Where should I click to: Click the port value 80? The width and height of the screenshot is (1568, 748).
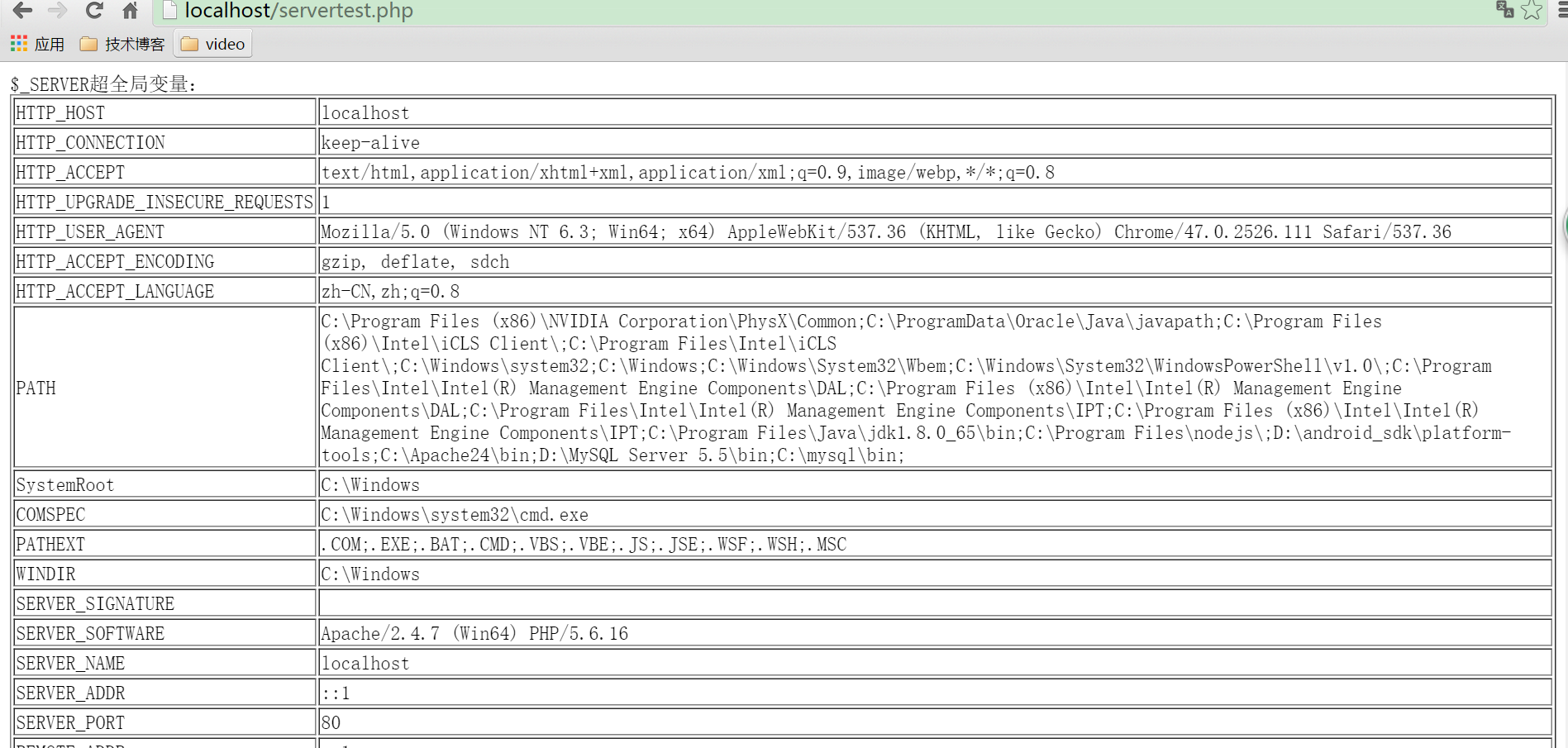[x=331, y=723]
